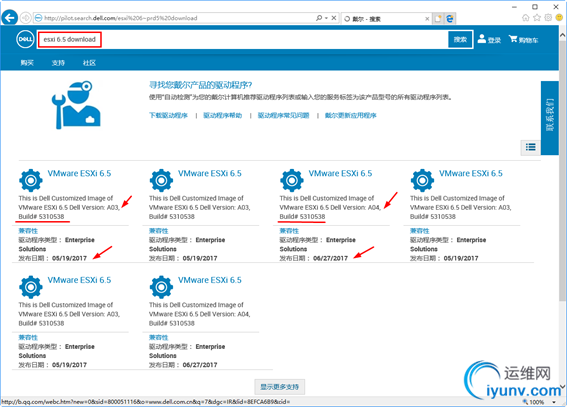Open VMware ESXi 6.5 title on bottom-row A04 card
This screenshot has width=567, height=407.
(210, 280)
